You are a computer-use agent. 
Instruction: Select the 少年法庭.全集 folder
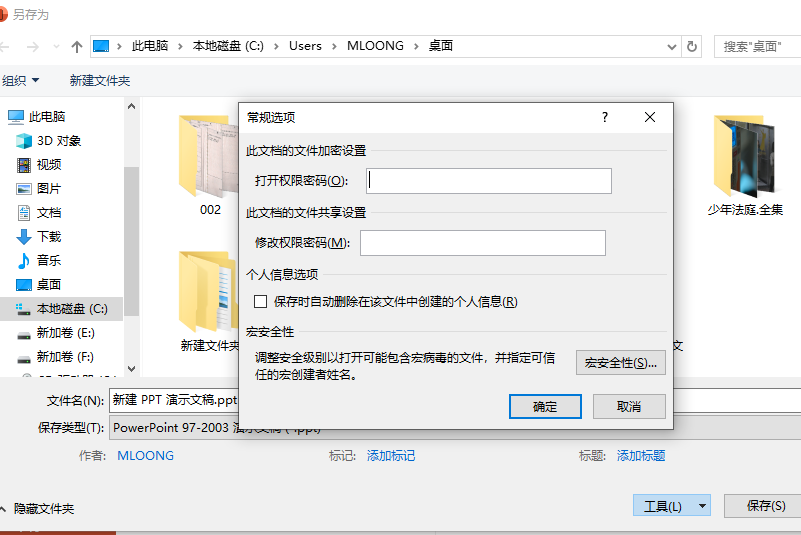coord(745,165)
